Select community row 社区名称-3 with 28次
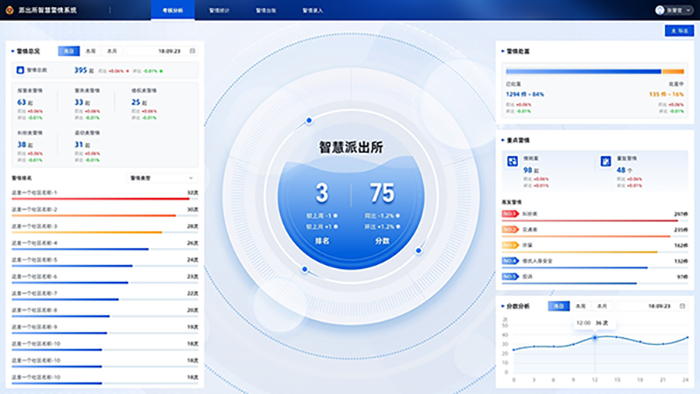This screenshot has width=700, height=394. (105, 229)
